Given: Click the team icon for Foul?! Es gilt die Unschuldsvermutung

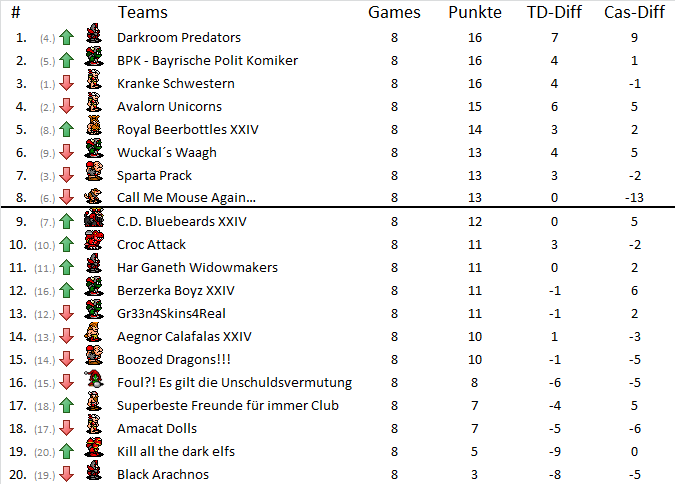Looking at the screenshot, I should pos(93,382).
